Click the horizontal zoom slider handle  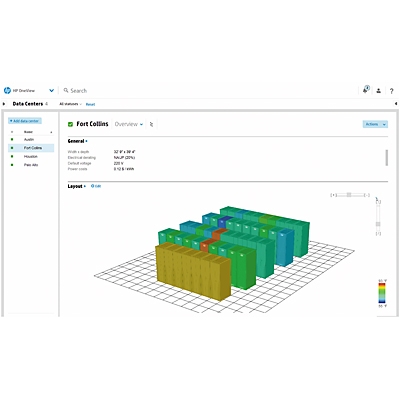(349, 195)
